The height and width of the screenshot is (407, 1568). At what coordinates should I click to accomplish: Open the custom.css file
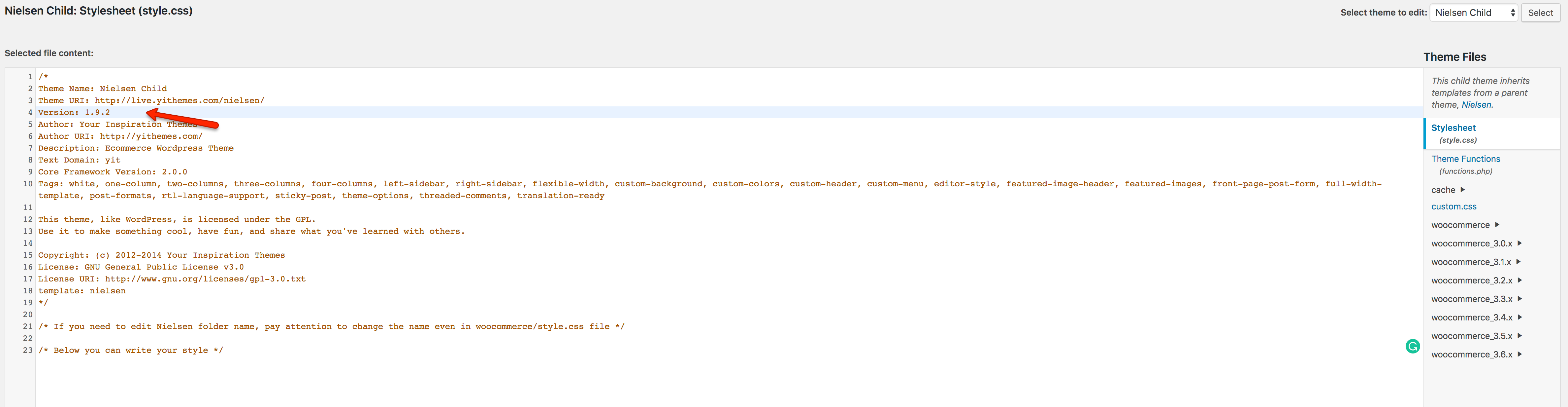[1454, 206]
